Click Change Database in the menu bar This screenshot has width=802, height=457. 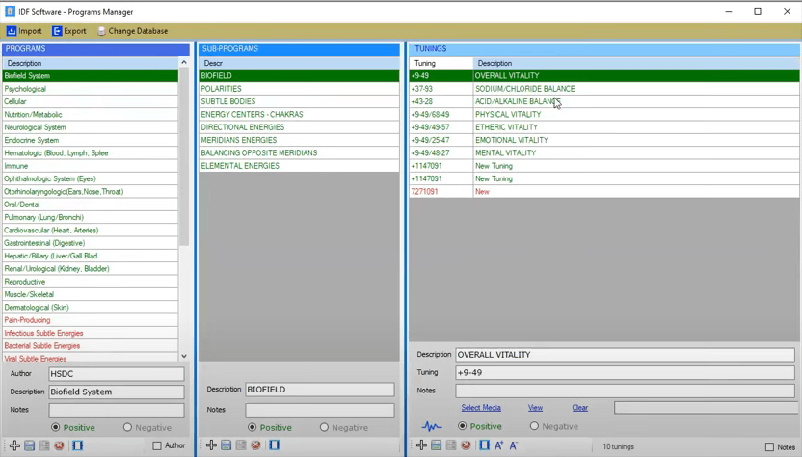132,31
